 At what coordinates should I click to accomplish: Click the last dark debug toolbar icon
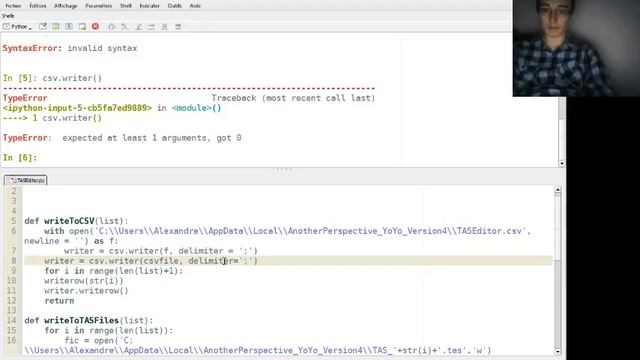178,27
